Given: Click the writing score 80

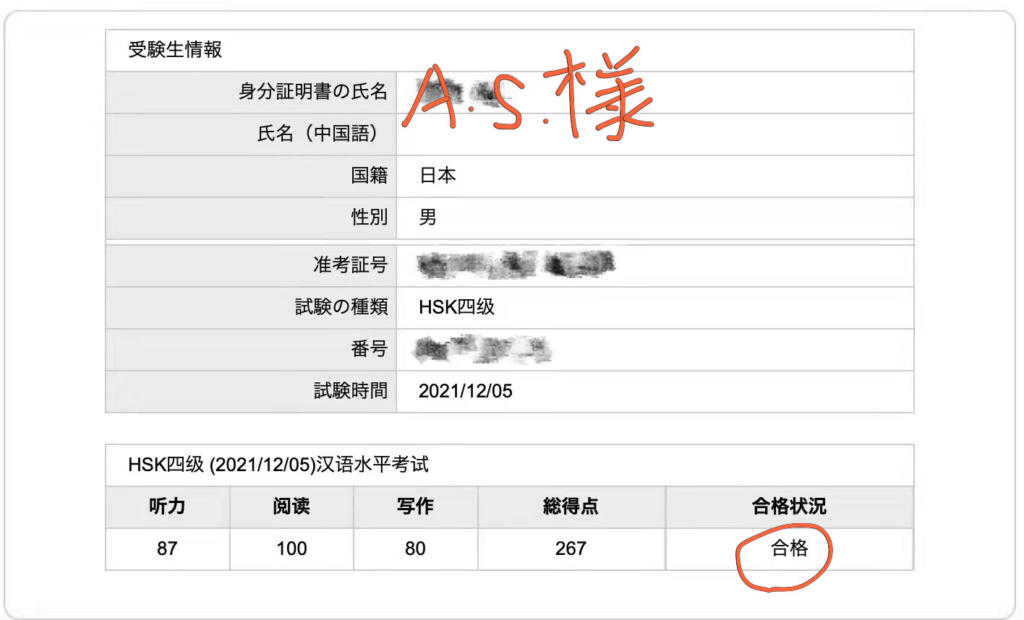Looking at the screenshot, I should [x=415, y=548].
